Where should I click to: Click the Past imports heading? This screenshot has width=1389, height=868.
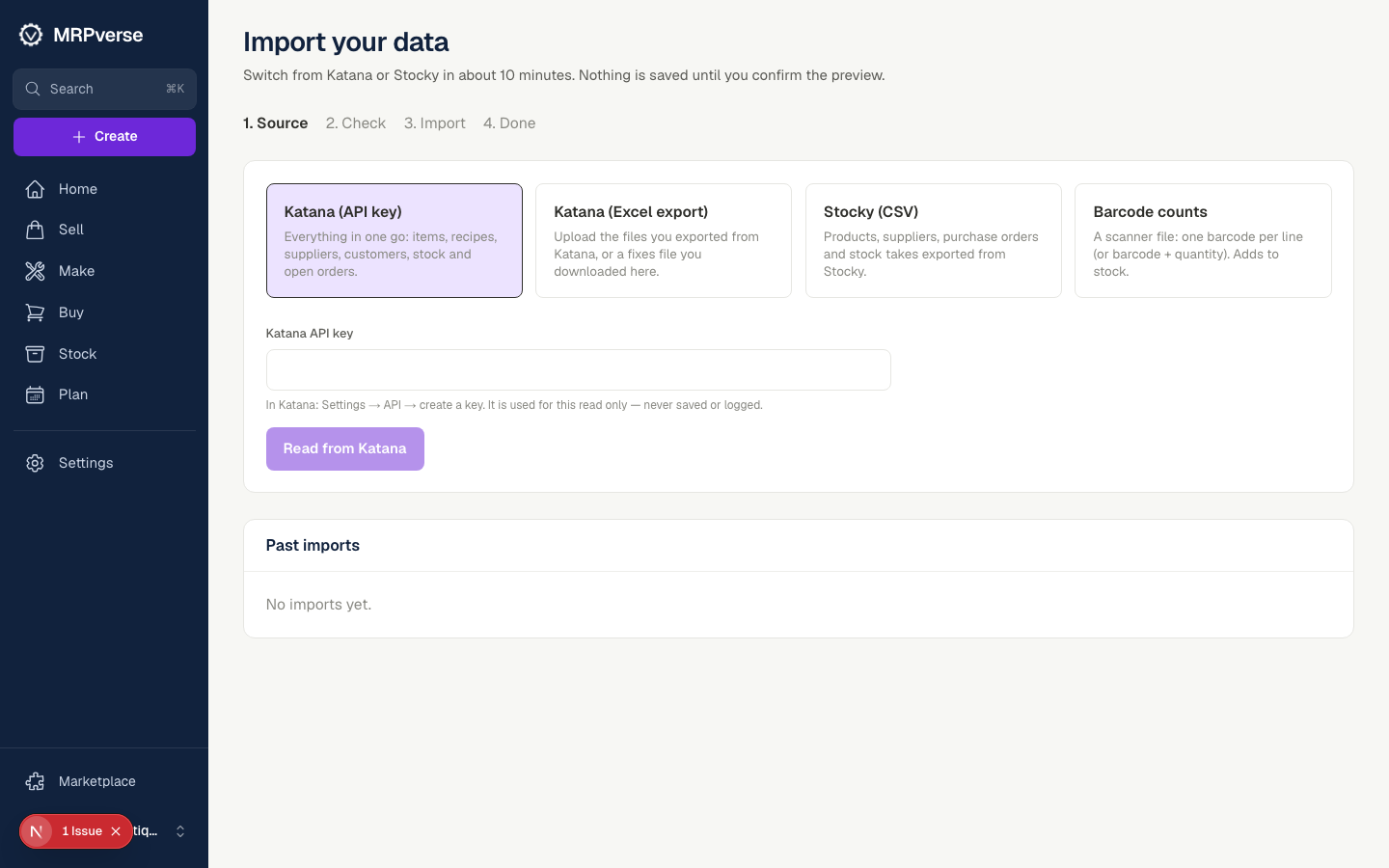pyautogui.click(x=313, y=545)
